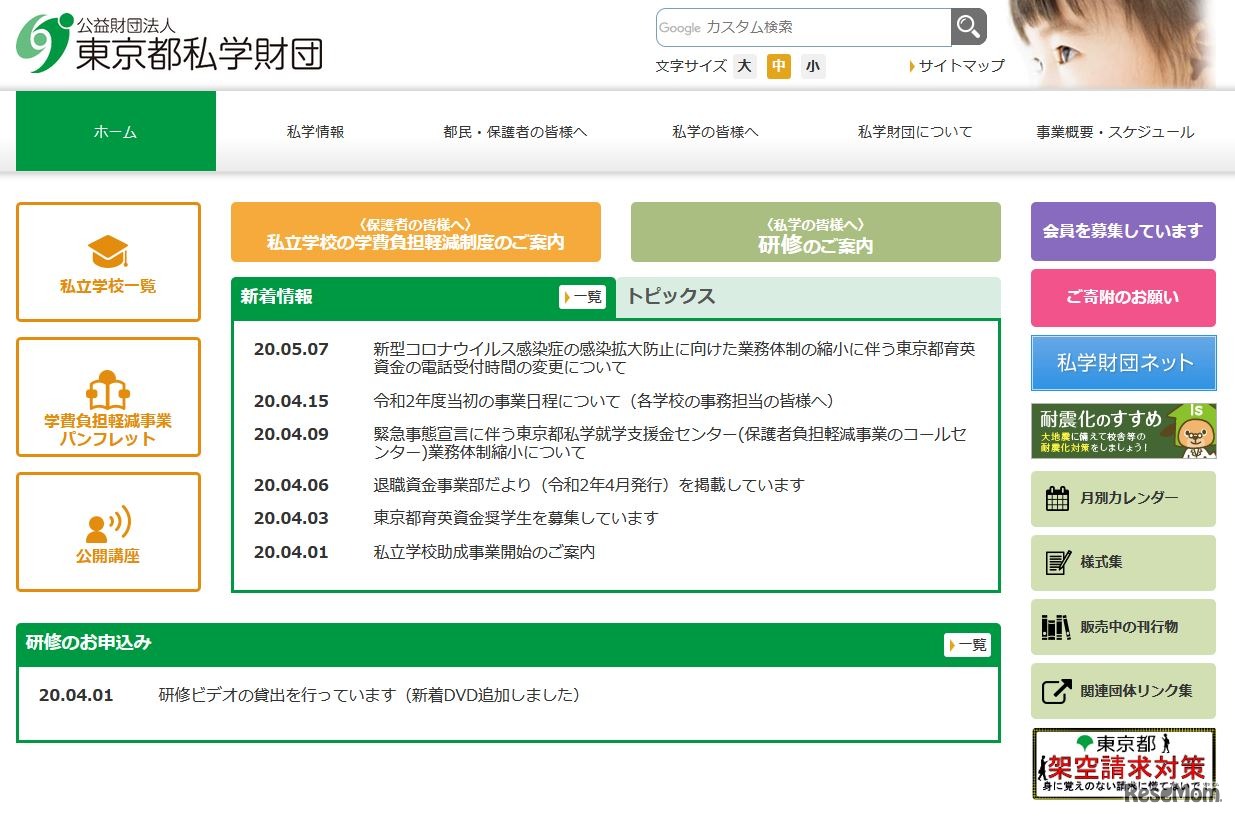This screenshot has width=1235, height=816.
Task: Keep font size set to 中
Action: (x=778, y=66)
